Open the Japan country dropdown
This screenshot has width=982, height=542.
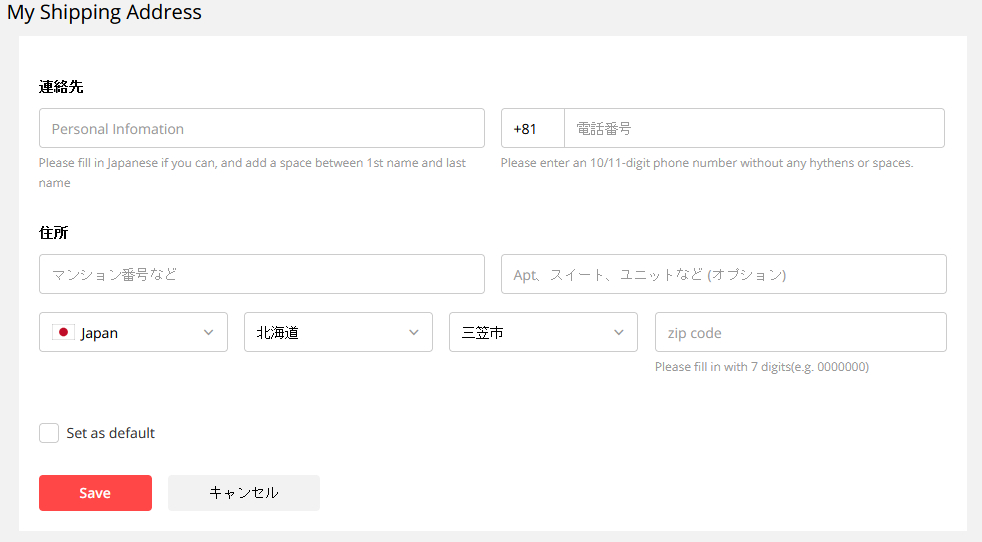[x=133, y=332]
